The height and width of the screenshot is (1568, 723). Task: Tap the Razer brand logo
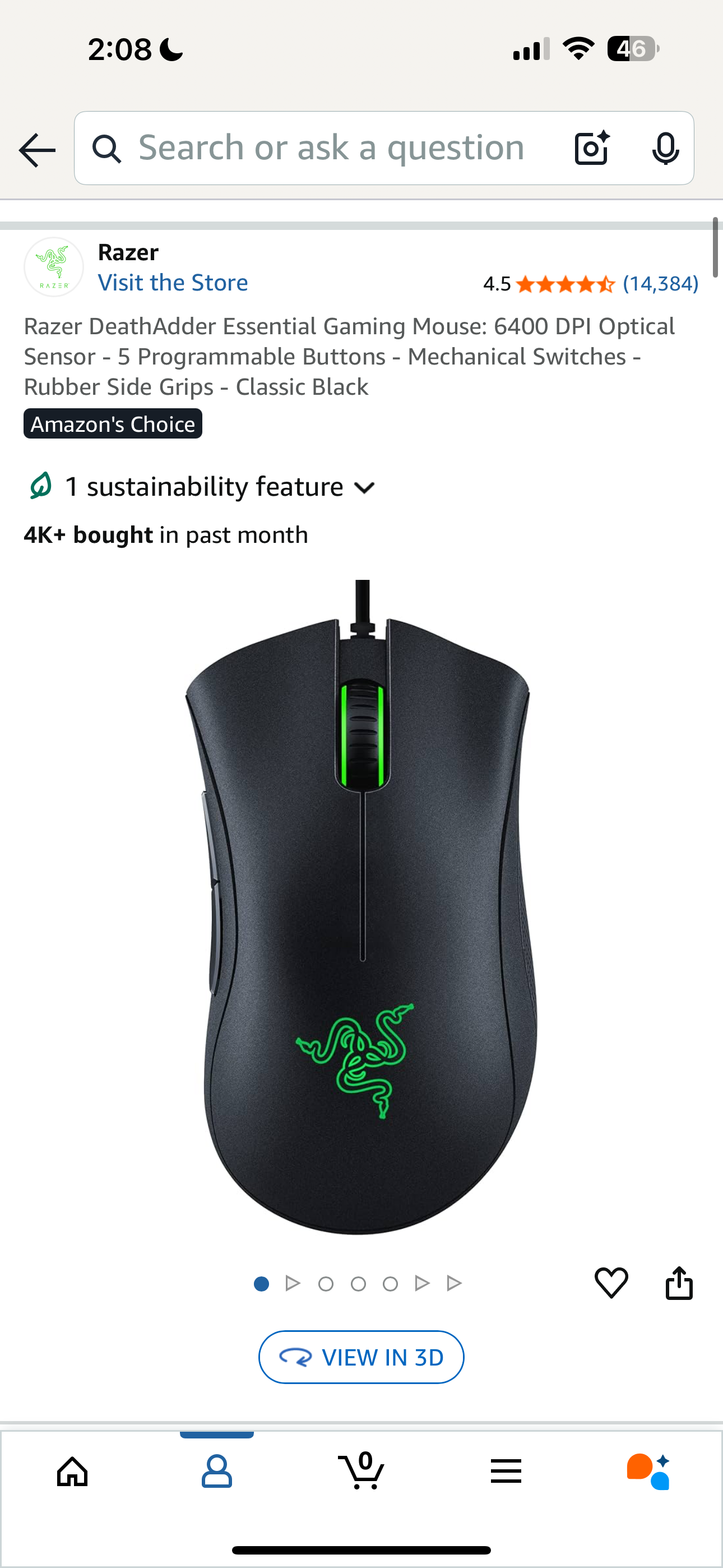pos(54,267)
